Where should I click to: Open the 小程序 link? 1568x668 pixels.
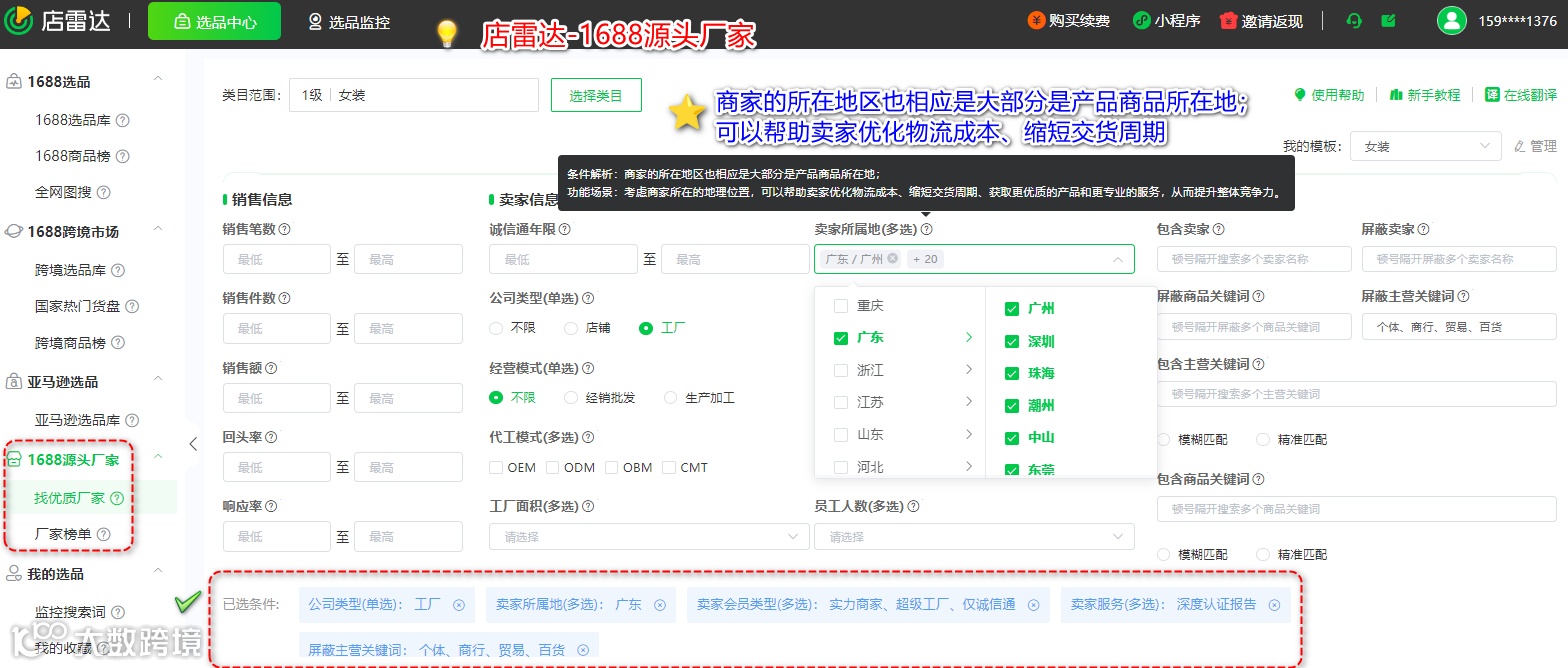(1166, 21)
